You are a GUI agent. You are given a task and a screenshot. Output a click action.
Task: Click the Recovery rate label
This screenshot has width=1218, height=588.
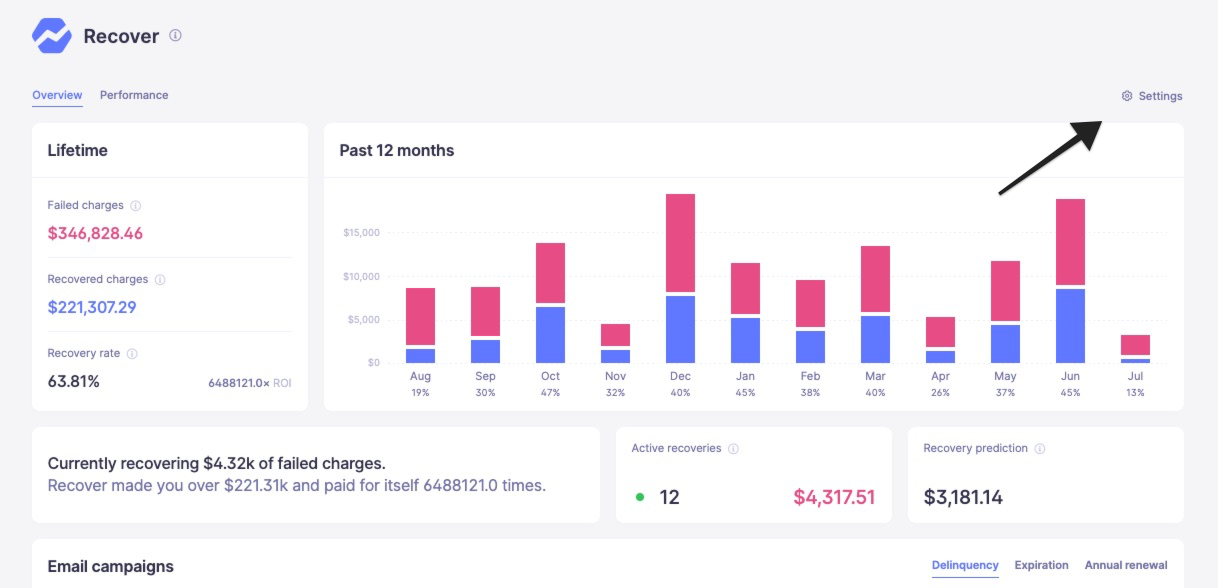84,353
